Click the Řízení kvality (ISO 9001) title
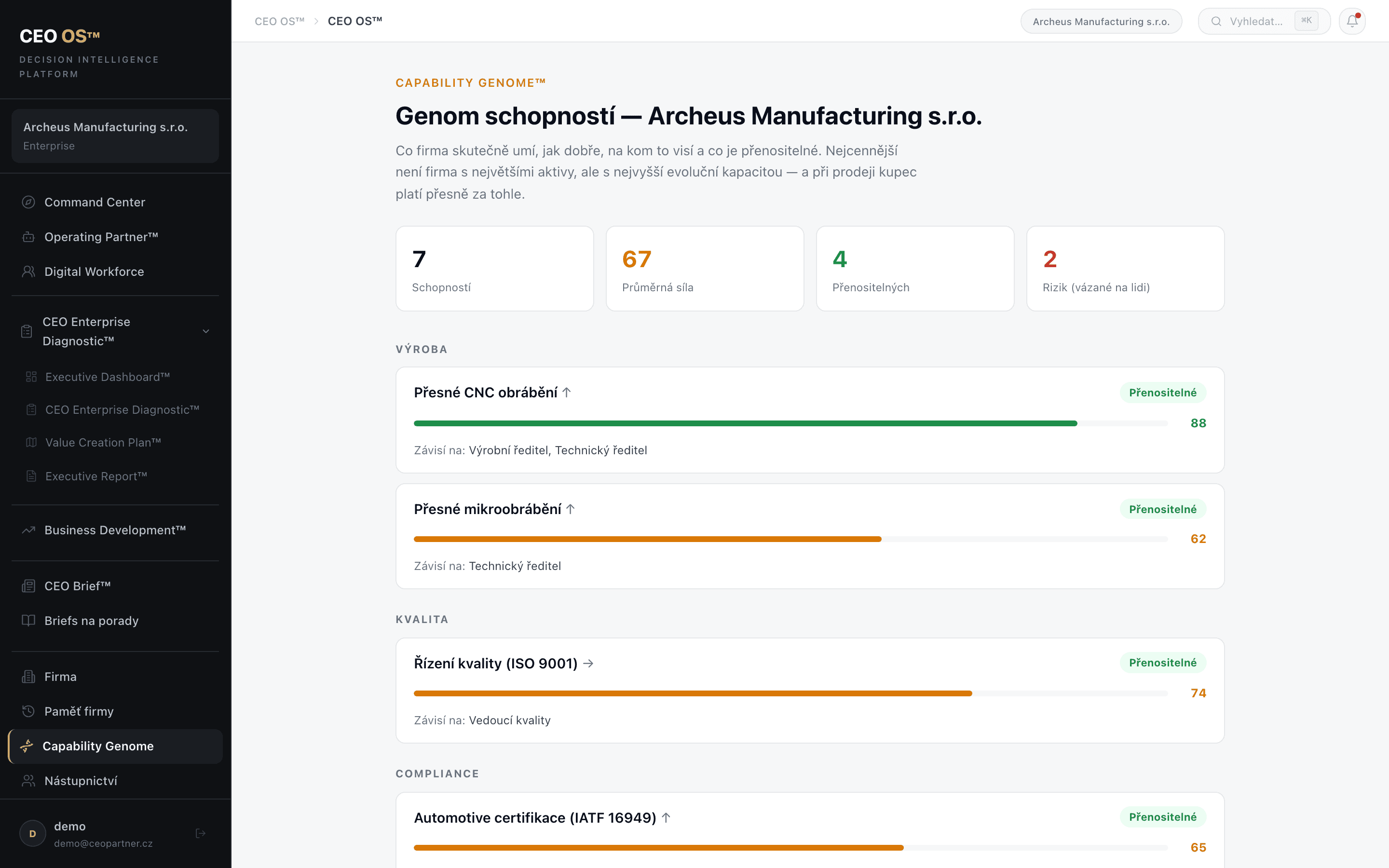The image size is (1389, 868). pos(496,664)
